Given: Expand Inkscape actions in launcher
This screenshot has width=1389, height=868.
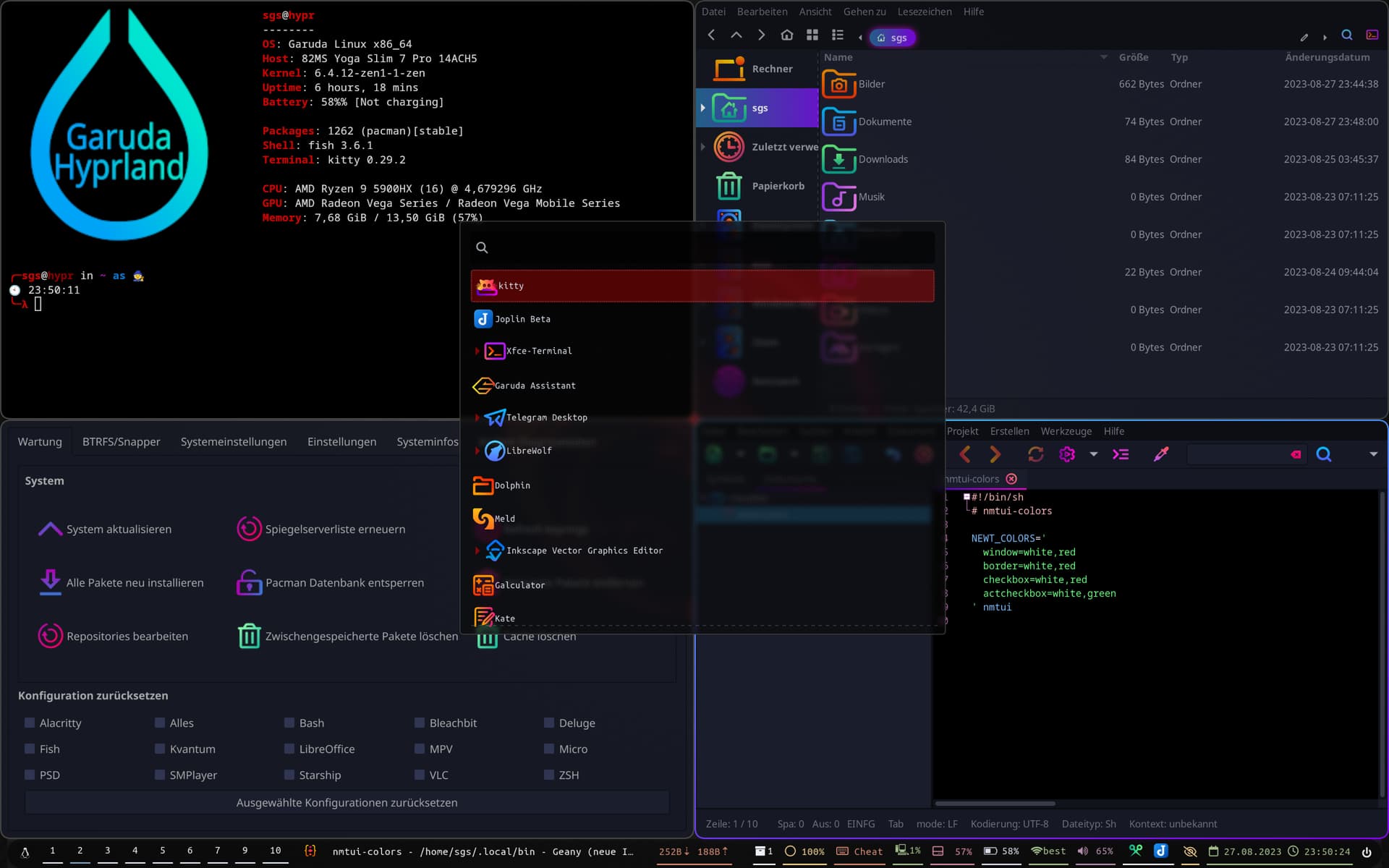Looking at the screenshot, I should (x=477, y=550).
